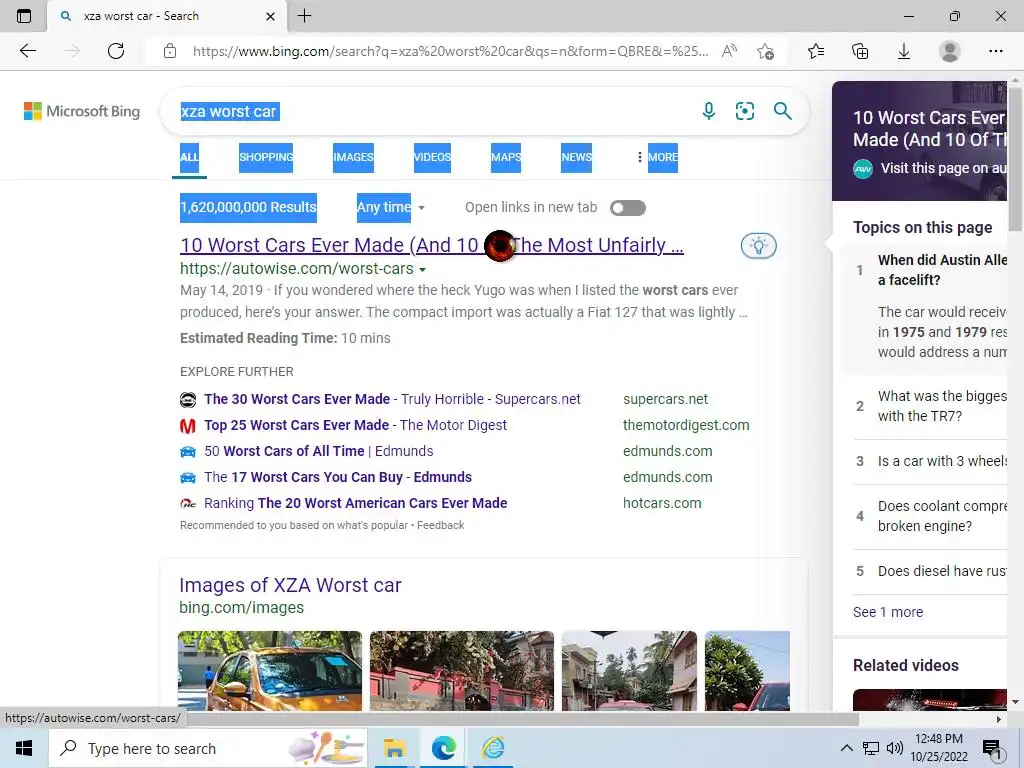The width and height of the screenshot is (1024, 768).
Task: Expand 'Is a car with 3 wheels' question
Action: [931, 461]
